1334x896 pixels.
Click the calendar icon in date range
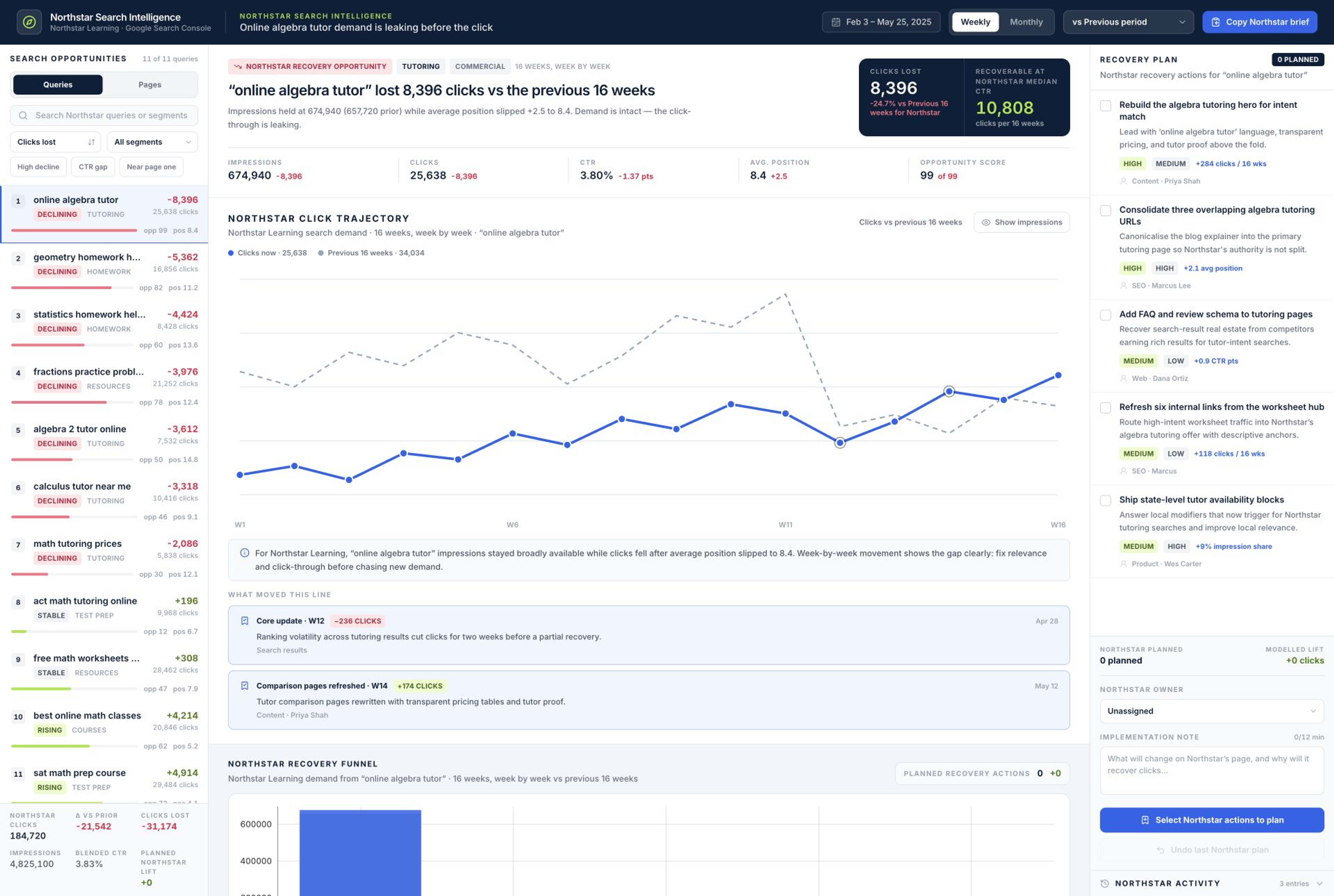pyautogui.click(x=835, y=22)
